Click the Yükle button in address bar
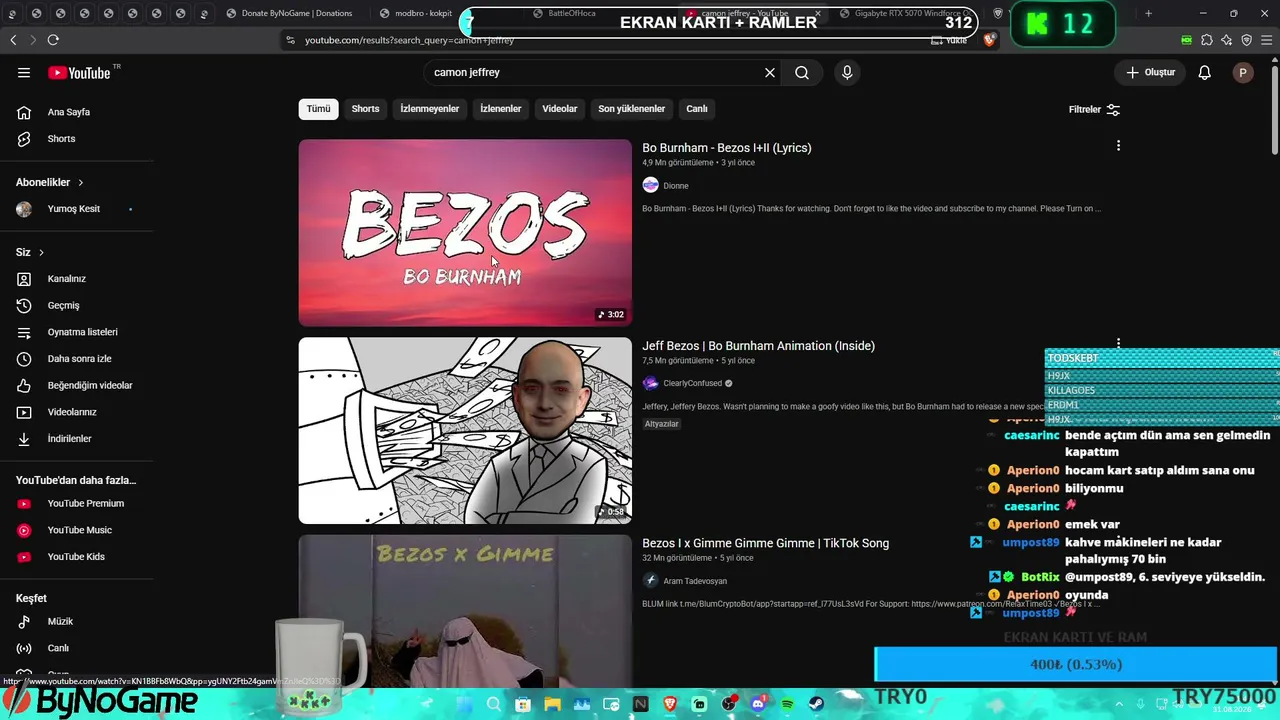 [x=947, y=40]
